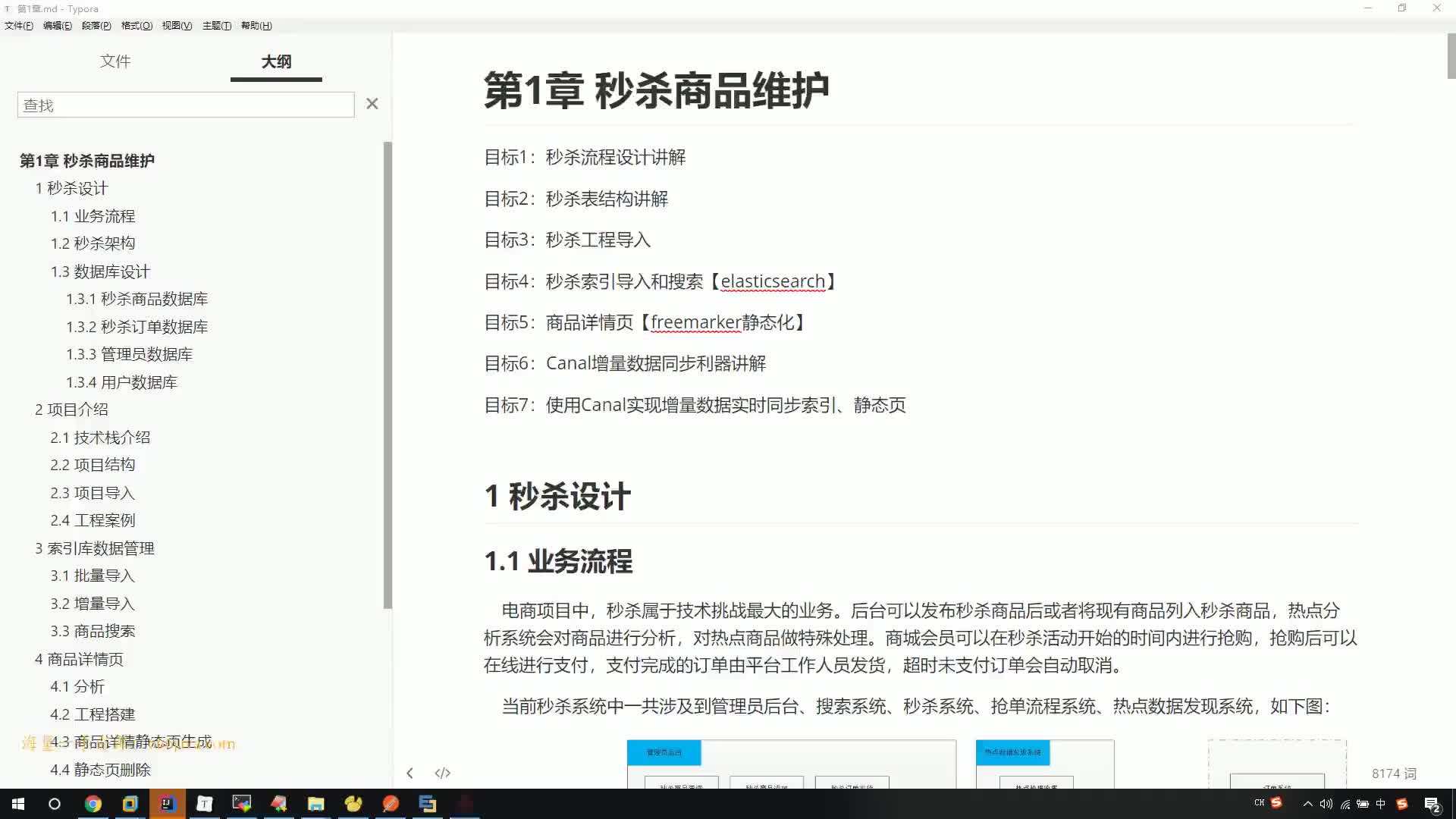Click the CH language indicator in tray
The height and width of the screenshot is (819, 1456).
tap(1260, 802)
